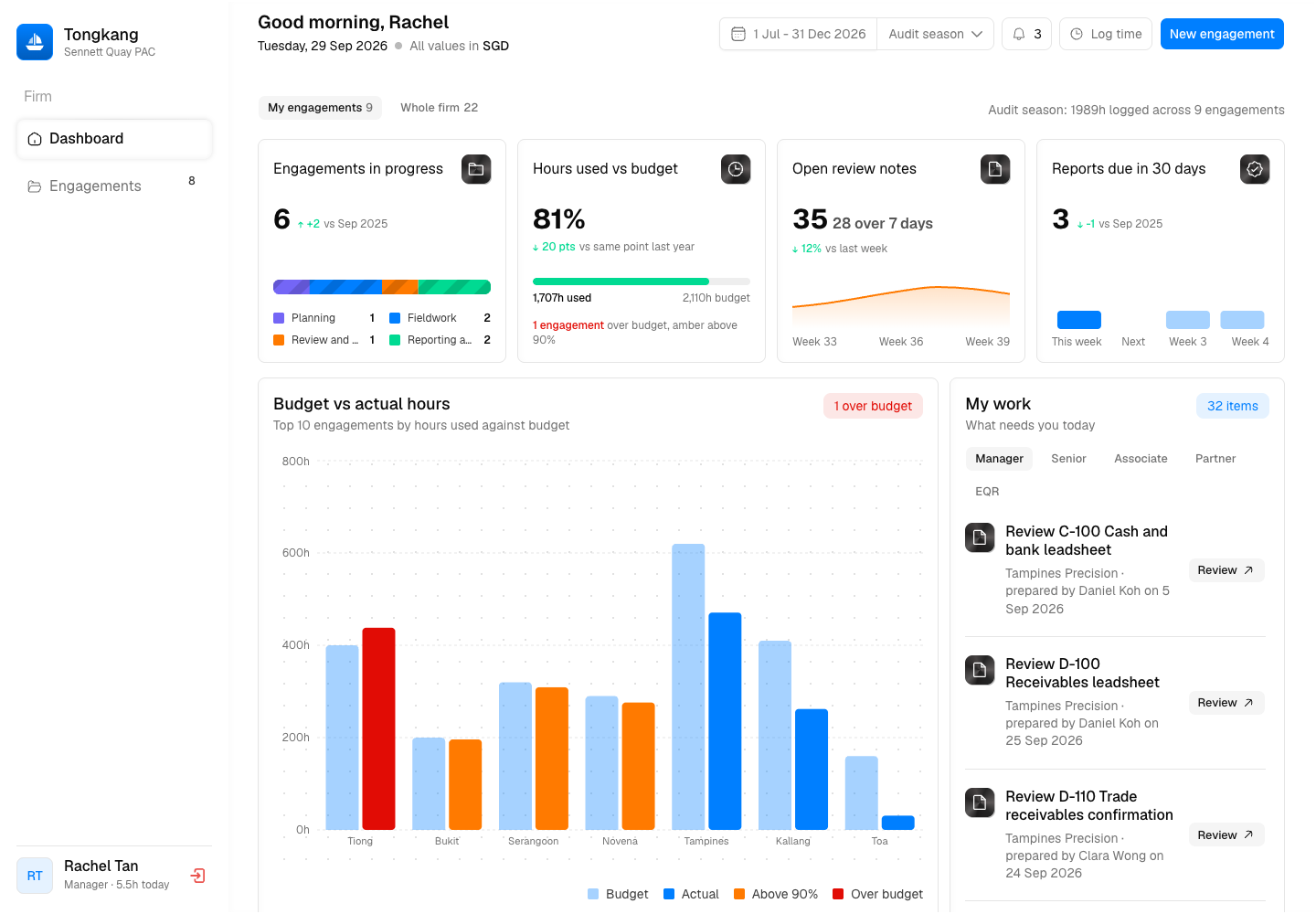Click the Budget legend color swatch
The height and width of the screenshot is (914, 1316).
click(x=593, y=894)
